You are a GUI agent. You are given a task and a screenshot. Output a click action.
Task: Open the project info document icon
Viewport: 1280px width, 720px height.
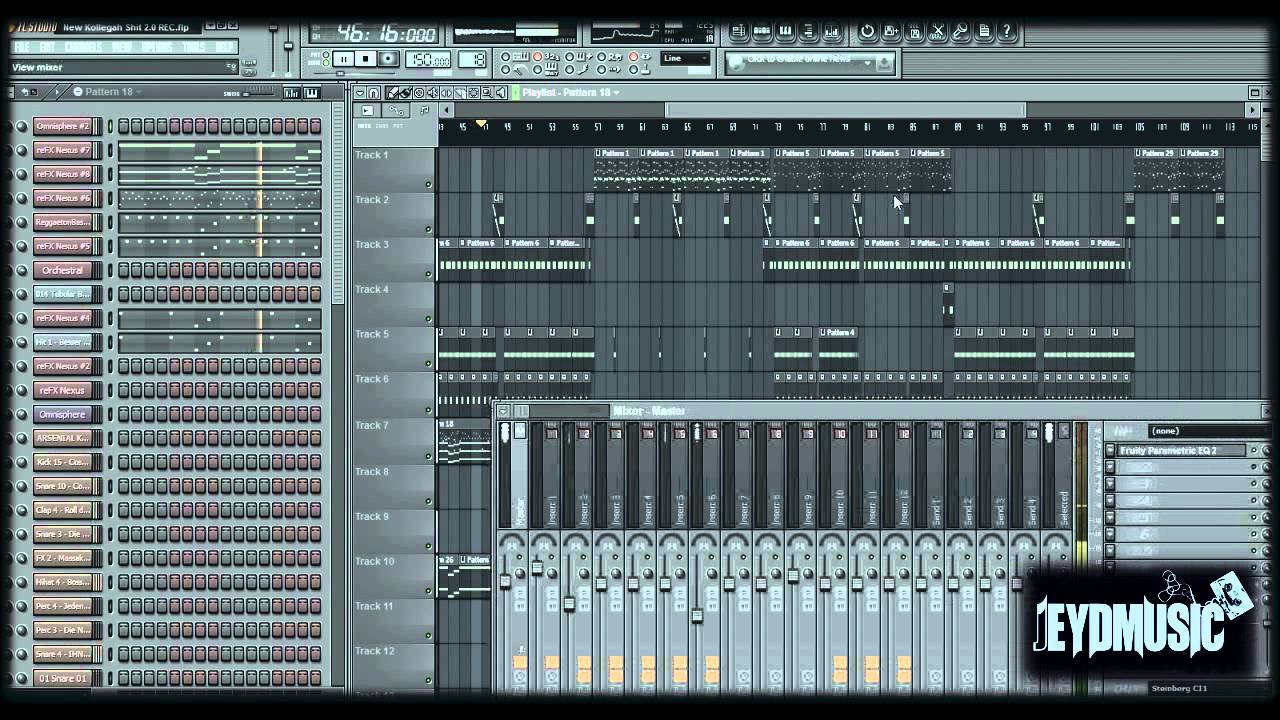pyautogui.click(x=984, y=30)
